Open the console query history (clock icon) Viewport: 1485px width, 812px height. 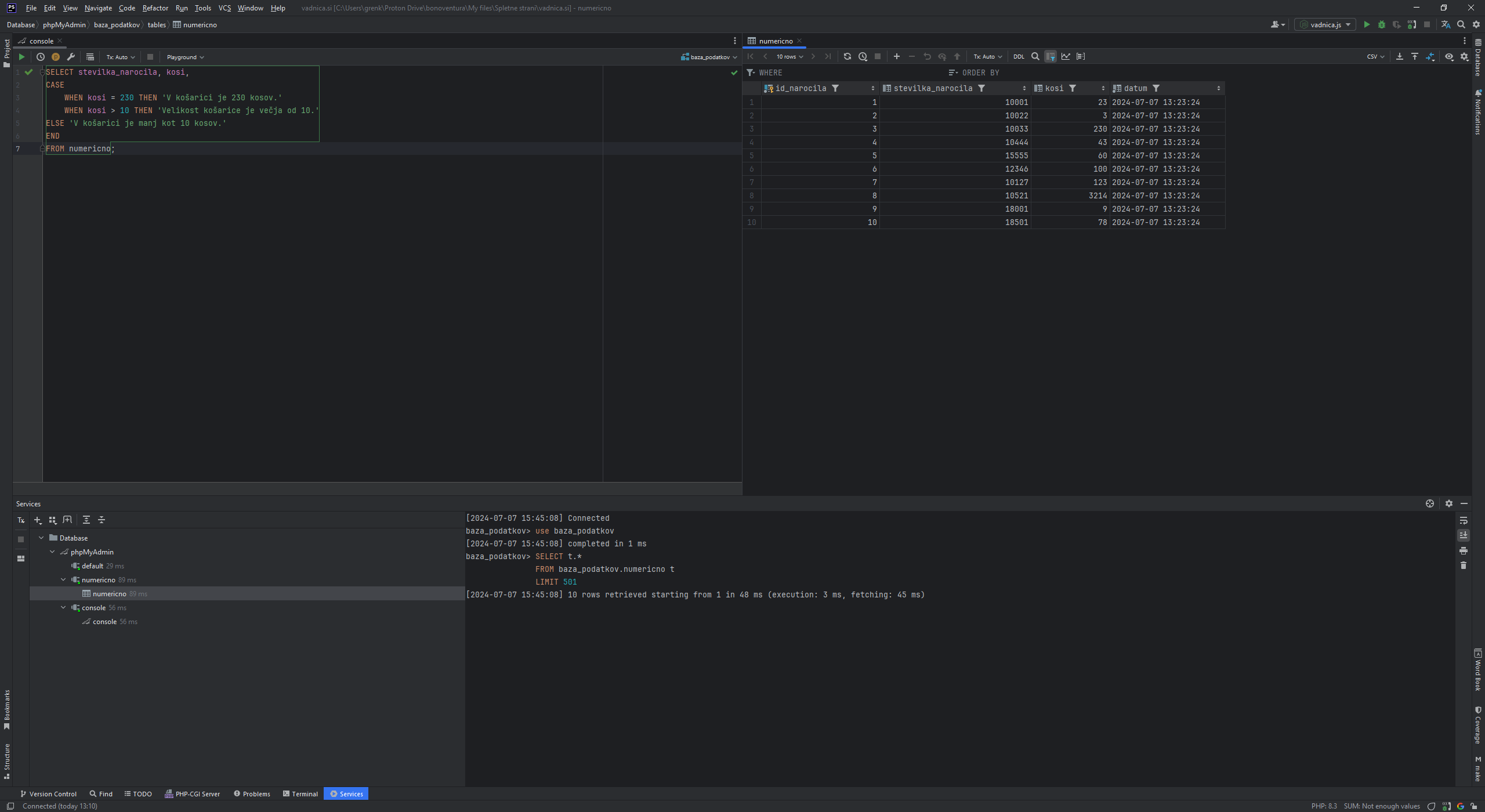tap(41, 57)
